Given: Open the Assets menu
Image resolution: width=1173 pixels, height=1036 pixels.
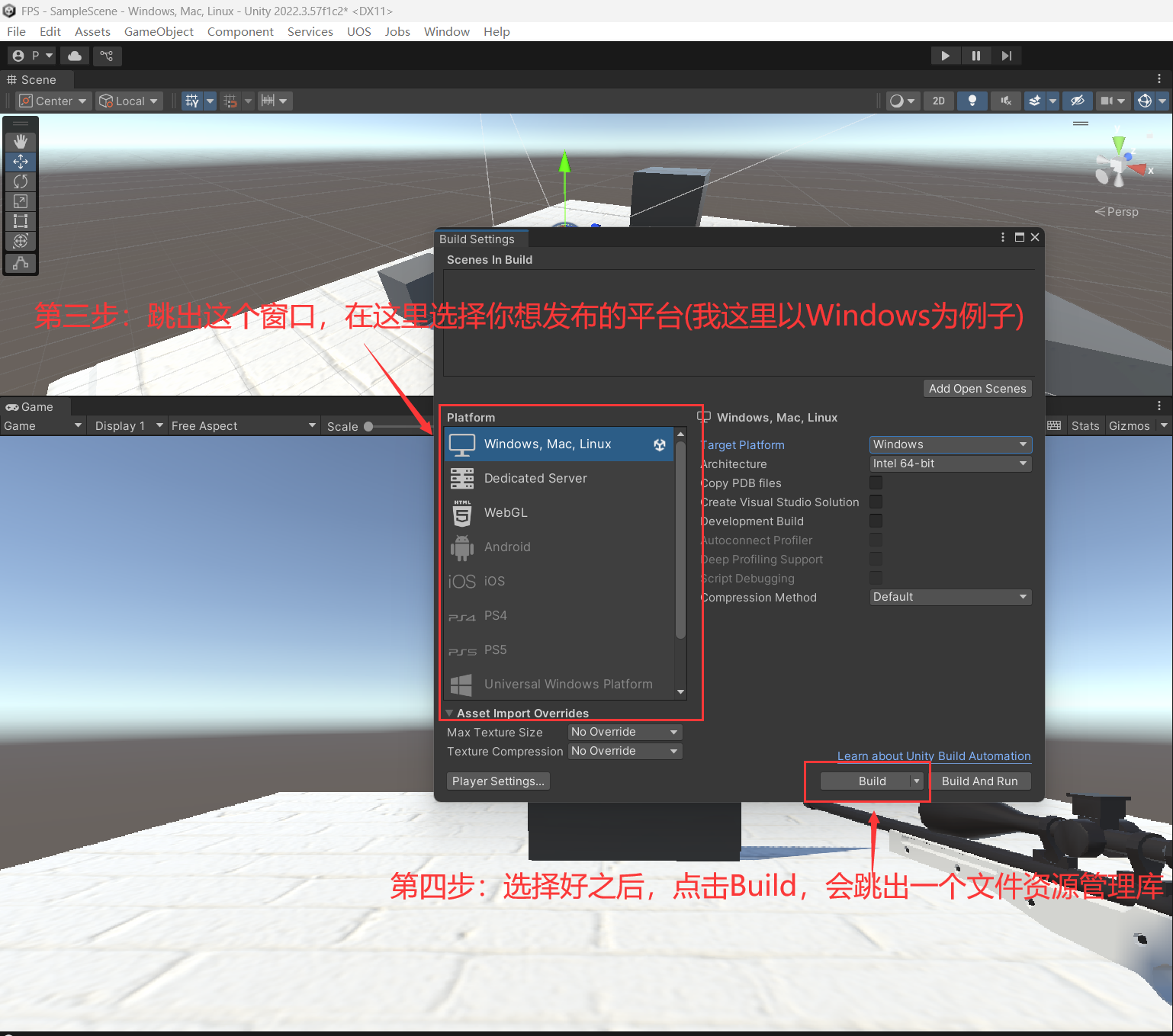Looking at the screenshot, I should [x=92, y=31].
